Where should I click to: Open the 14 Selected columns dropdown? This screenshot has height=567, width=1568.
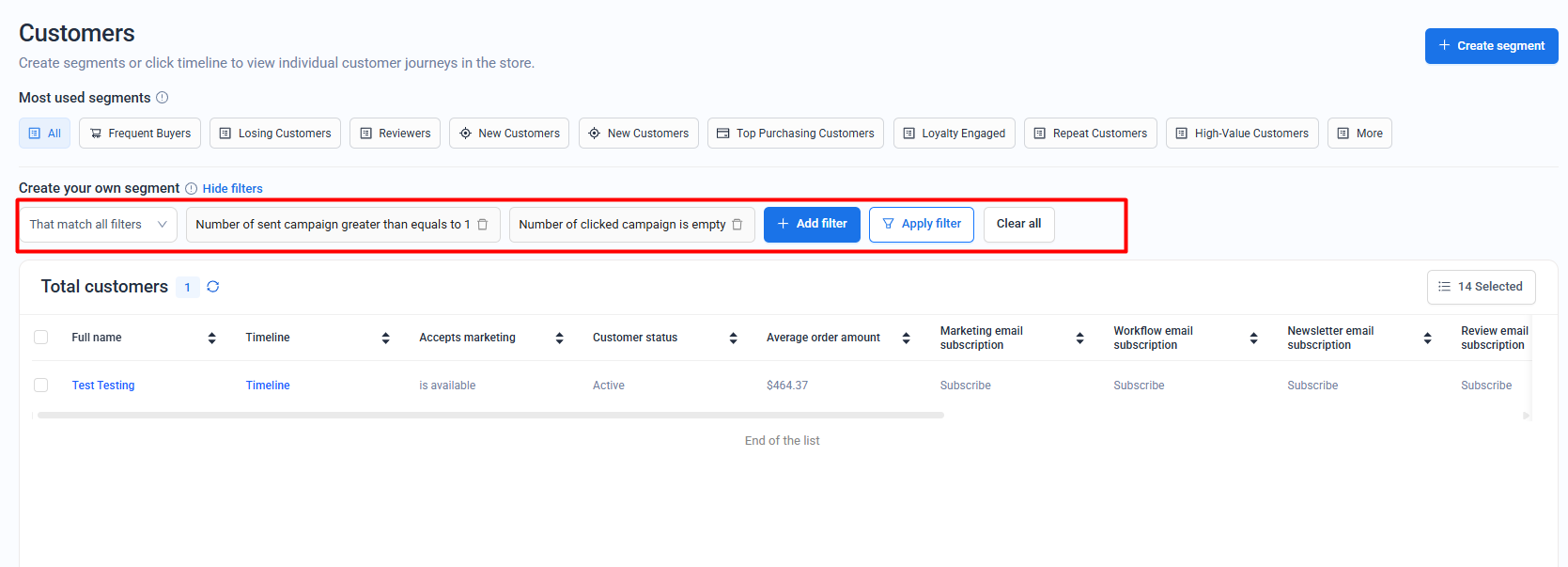(1481, 287)
